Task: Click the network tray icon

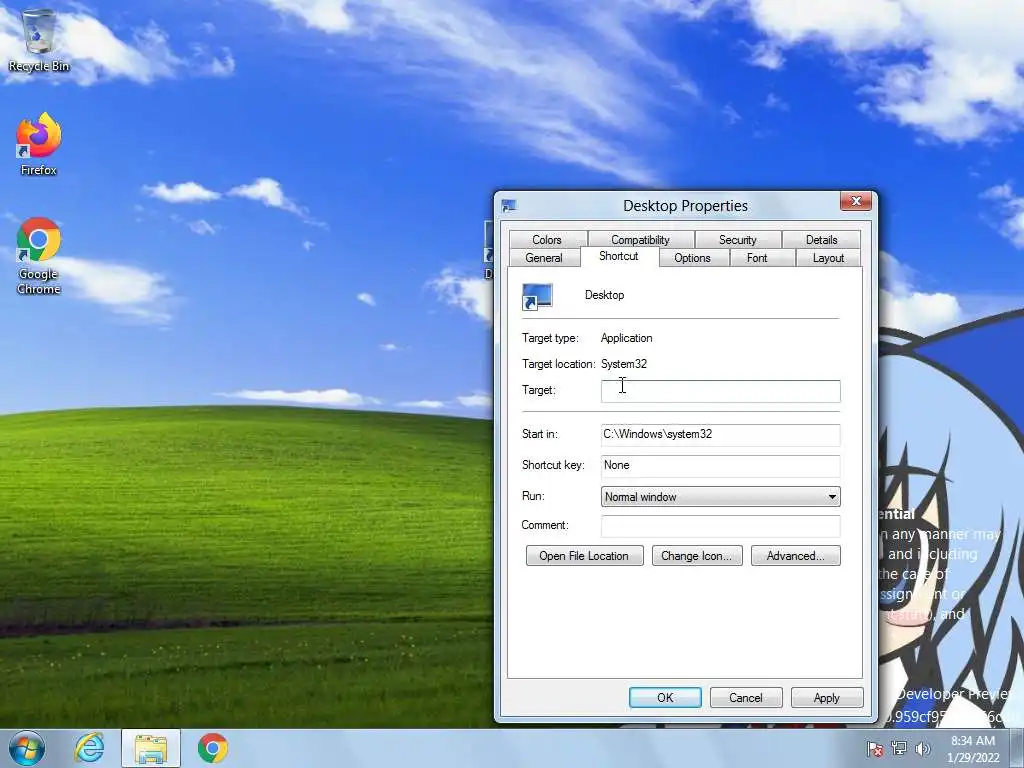Action: (x=899, y=748)
